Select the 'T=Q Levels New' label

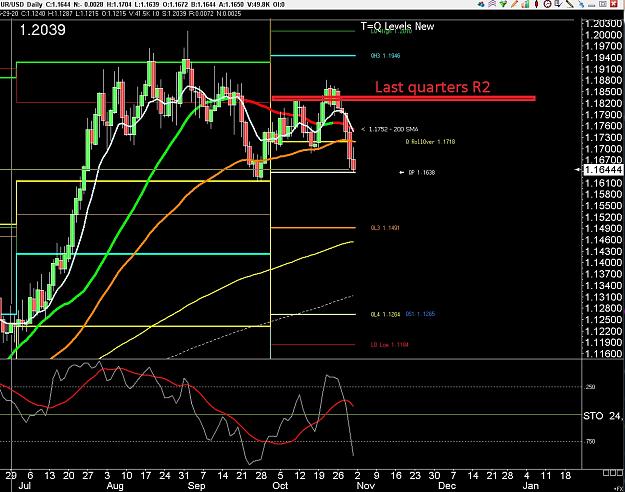click(x=397, y=26)
